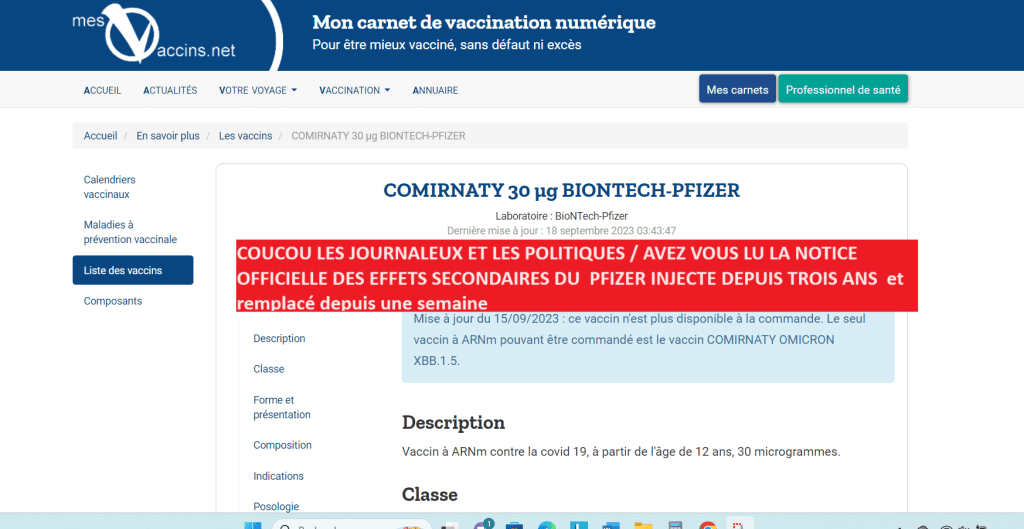Follow the Accueil breadcrumb link
This screenshot has height=529, width=1024.
coord(100,136)
